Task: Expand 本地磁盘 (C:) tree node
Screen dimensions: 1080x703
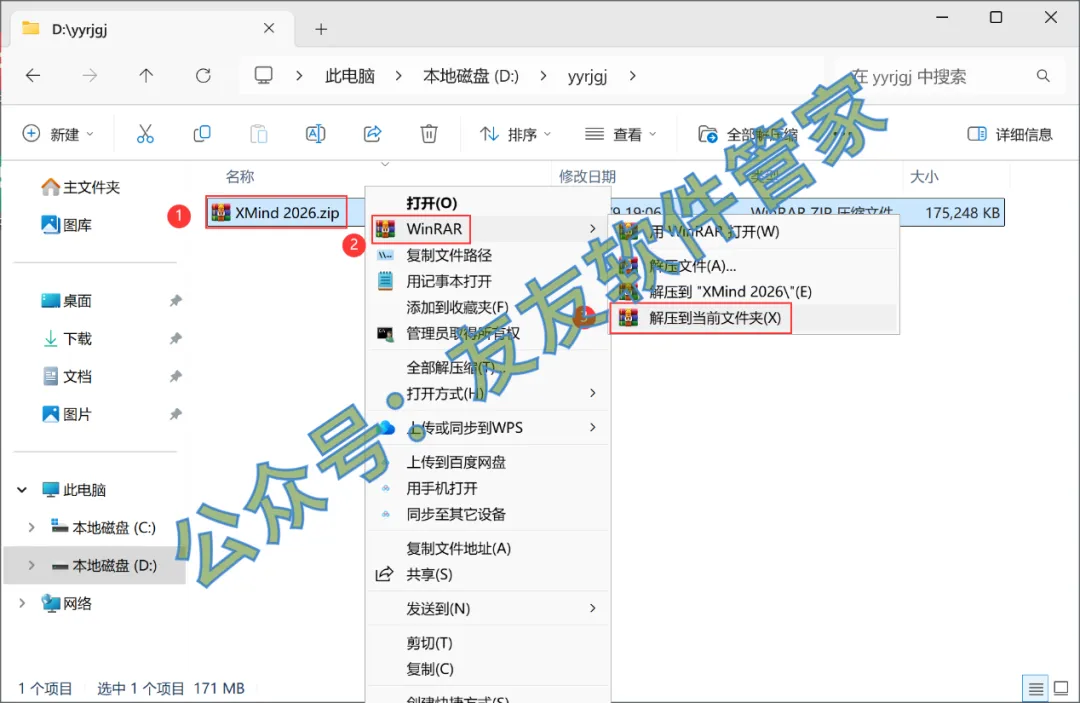Action: click(31, 528)
